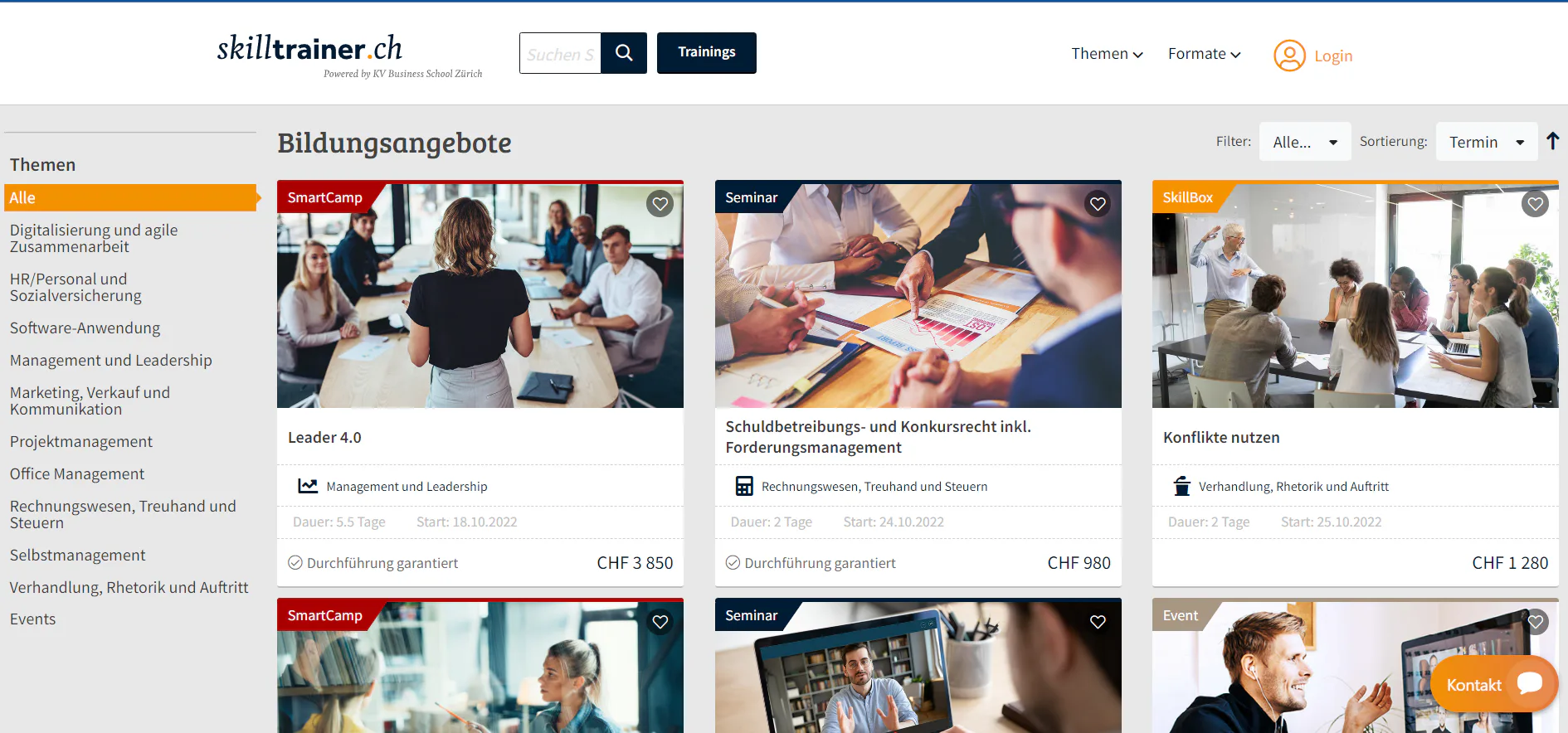This screenshot has height=733, width=1568.
Task: Open the Sortierung Termin dropdown
Action: pos(1487,142)
